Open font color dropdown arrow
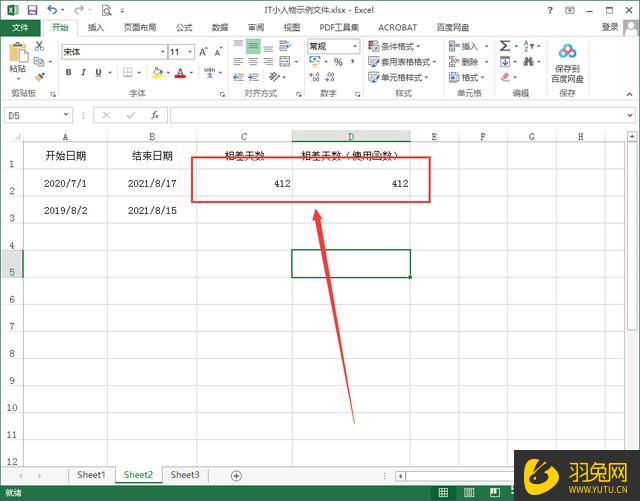Image resolution: width=640 pixels, height=501 pixels. tap(191, 73)
